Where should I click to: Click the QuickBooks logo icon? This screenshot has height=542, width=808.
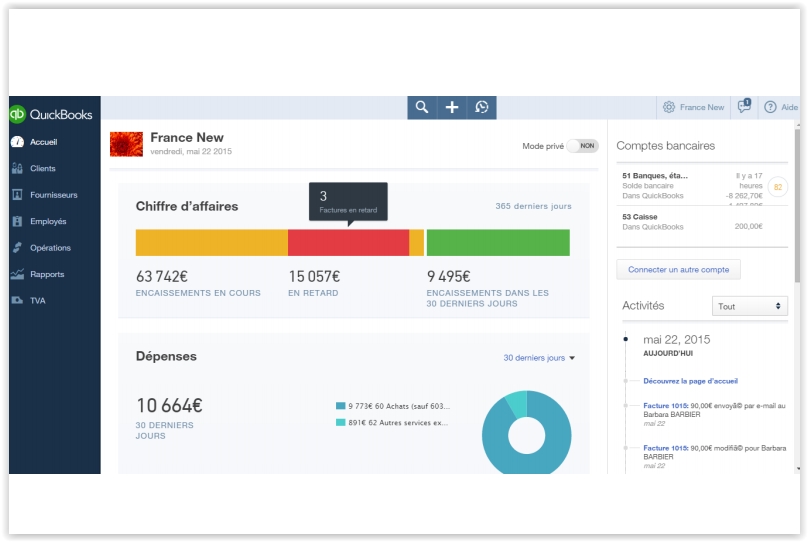coord(18,114)
